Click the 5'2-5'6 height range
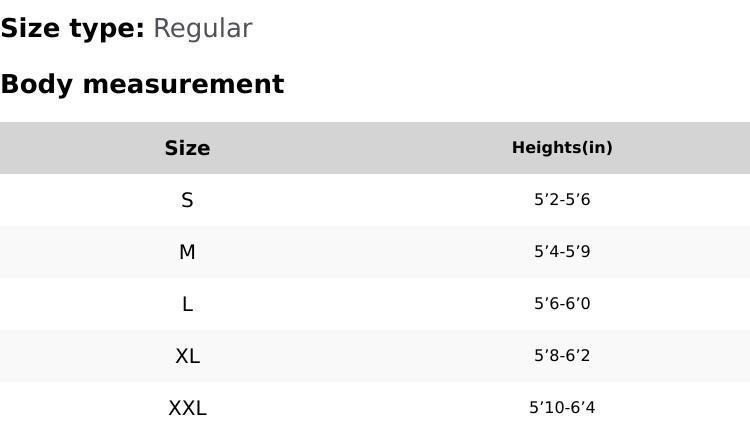 [562, 200]
